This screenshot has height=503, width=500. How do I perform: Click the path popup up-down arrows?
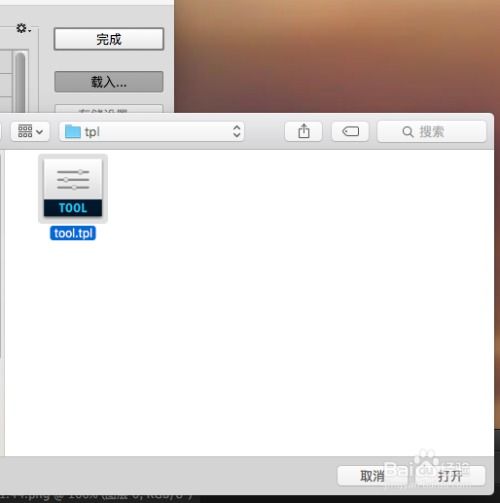tap(236, 132)
